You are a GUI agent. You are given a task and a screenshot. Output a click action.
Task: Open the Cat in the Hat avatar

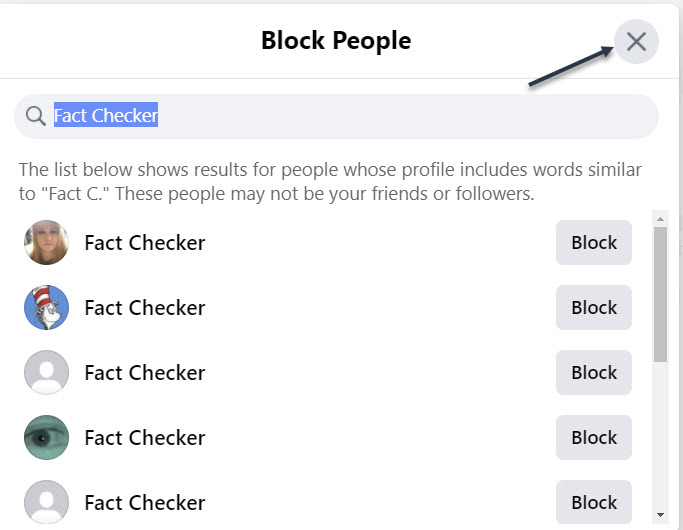coord(46,308)
